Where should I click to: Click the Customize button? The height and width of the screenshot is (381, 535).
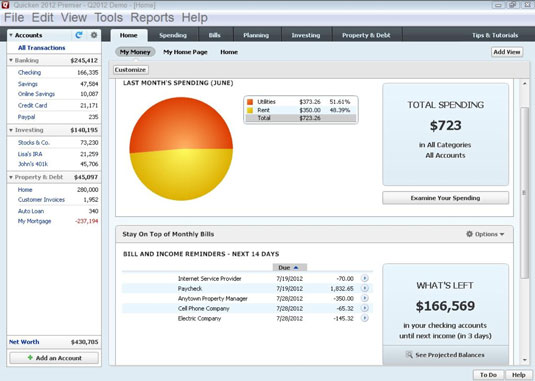[130, 70]
